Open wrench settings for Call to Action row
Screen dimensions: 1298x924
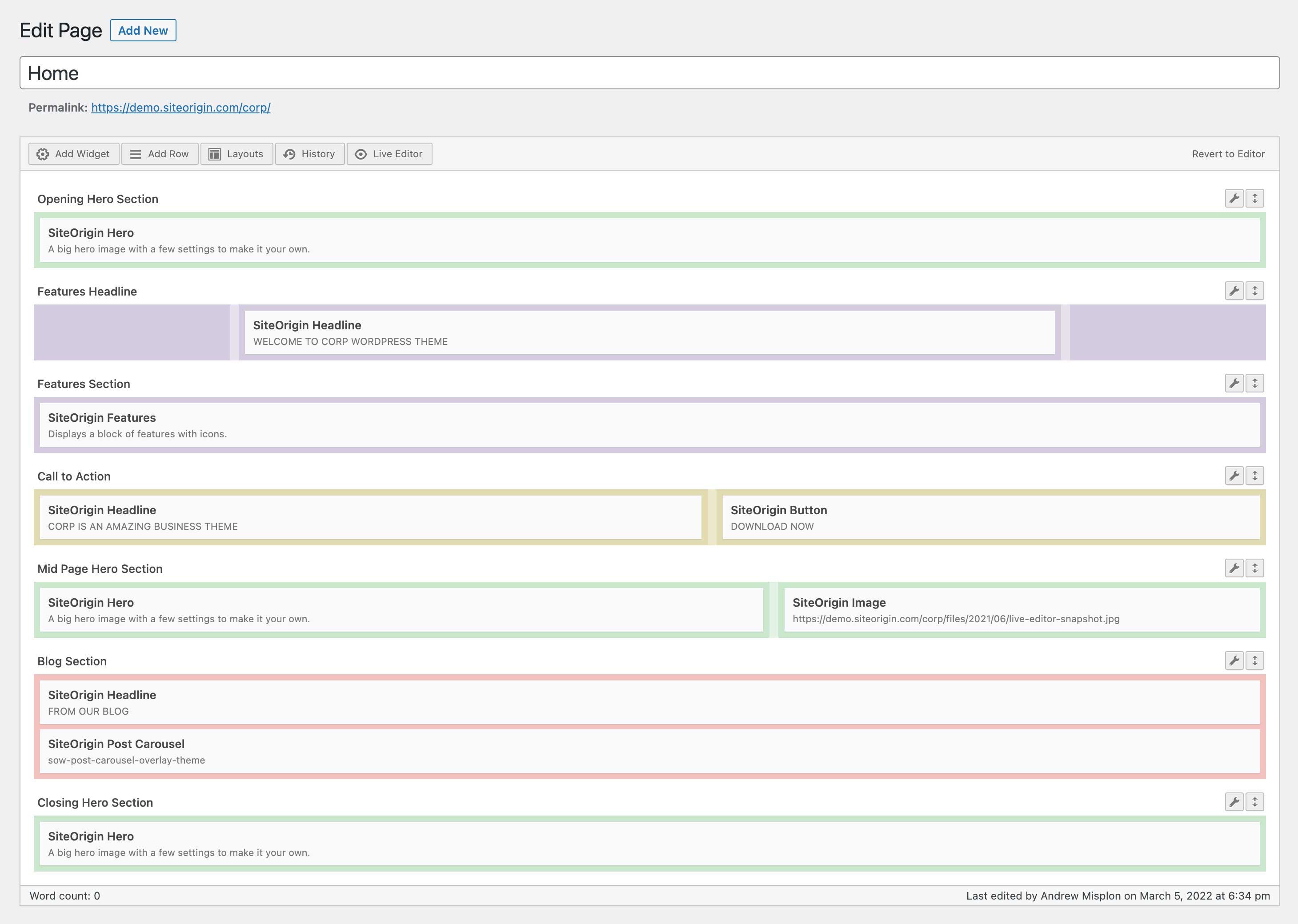(x=1234, y=476)
